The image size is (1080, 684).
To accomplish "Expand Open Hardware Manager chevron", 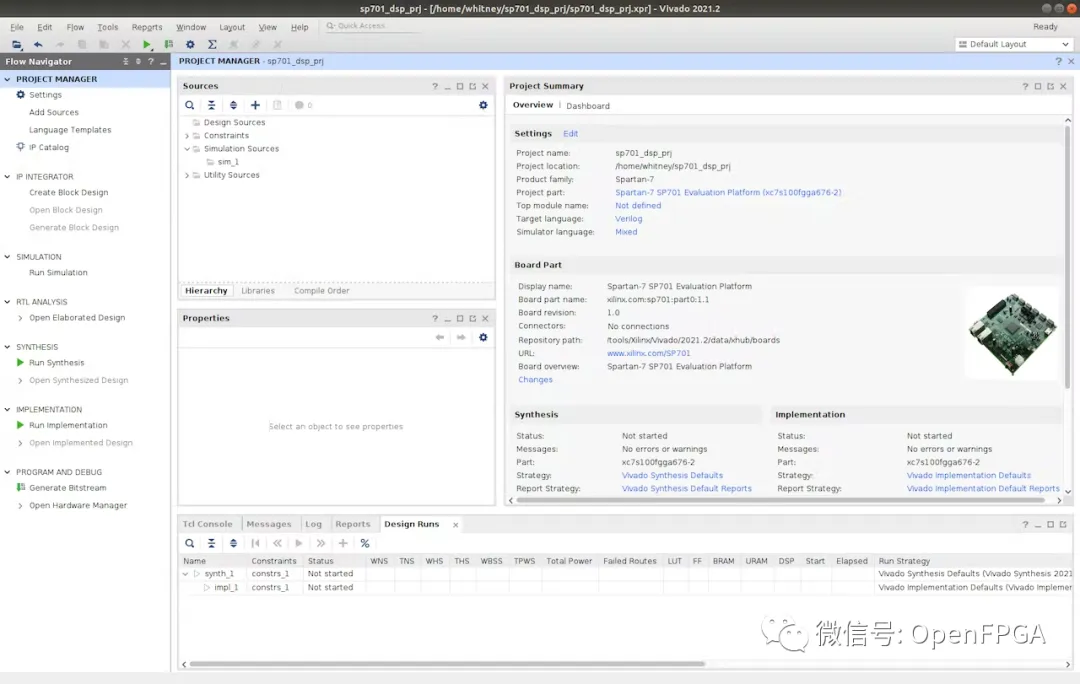I will click(x=20, y=505).
